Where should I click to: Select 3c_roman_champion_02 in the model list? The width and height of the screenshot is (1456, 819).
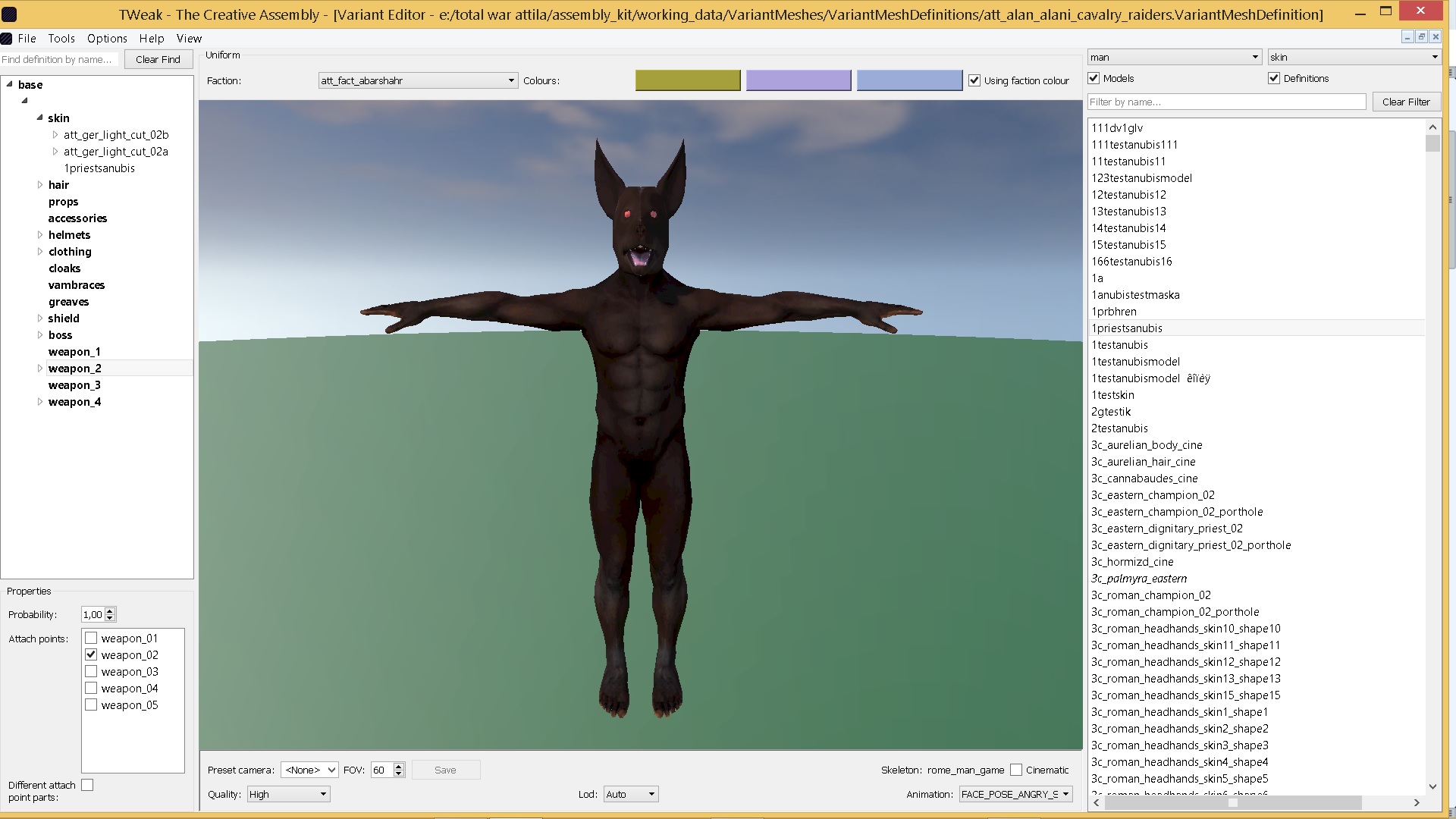(1150, 595)
